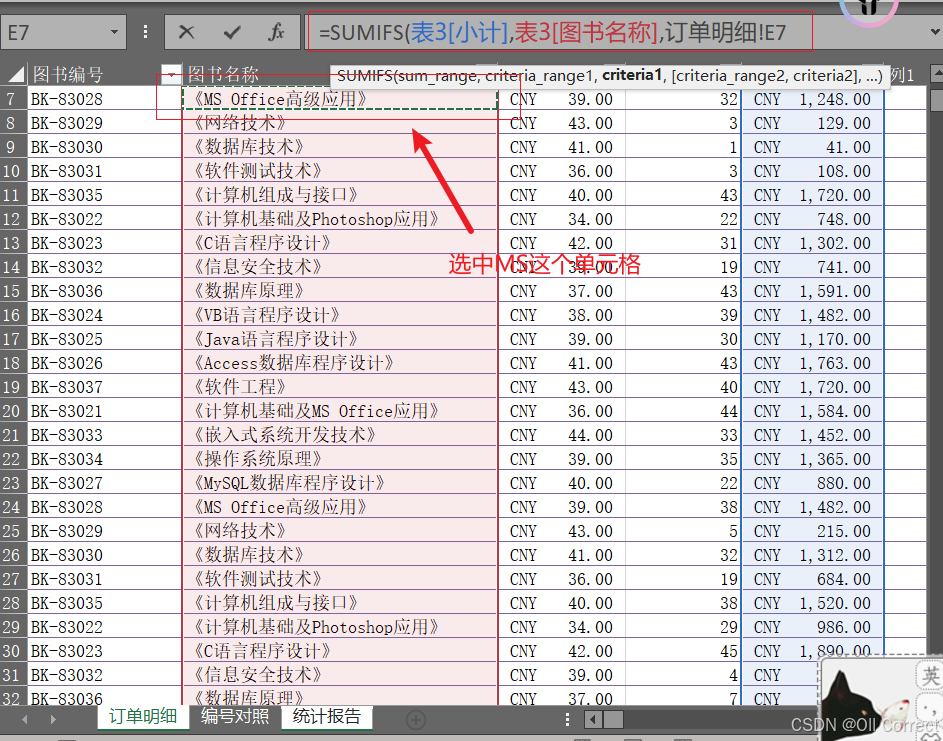
Task: Select 《Access数据库程序设计》 in row 18
Action: 340,363
